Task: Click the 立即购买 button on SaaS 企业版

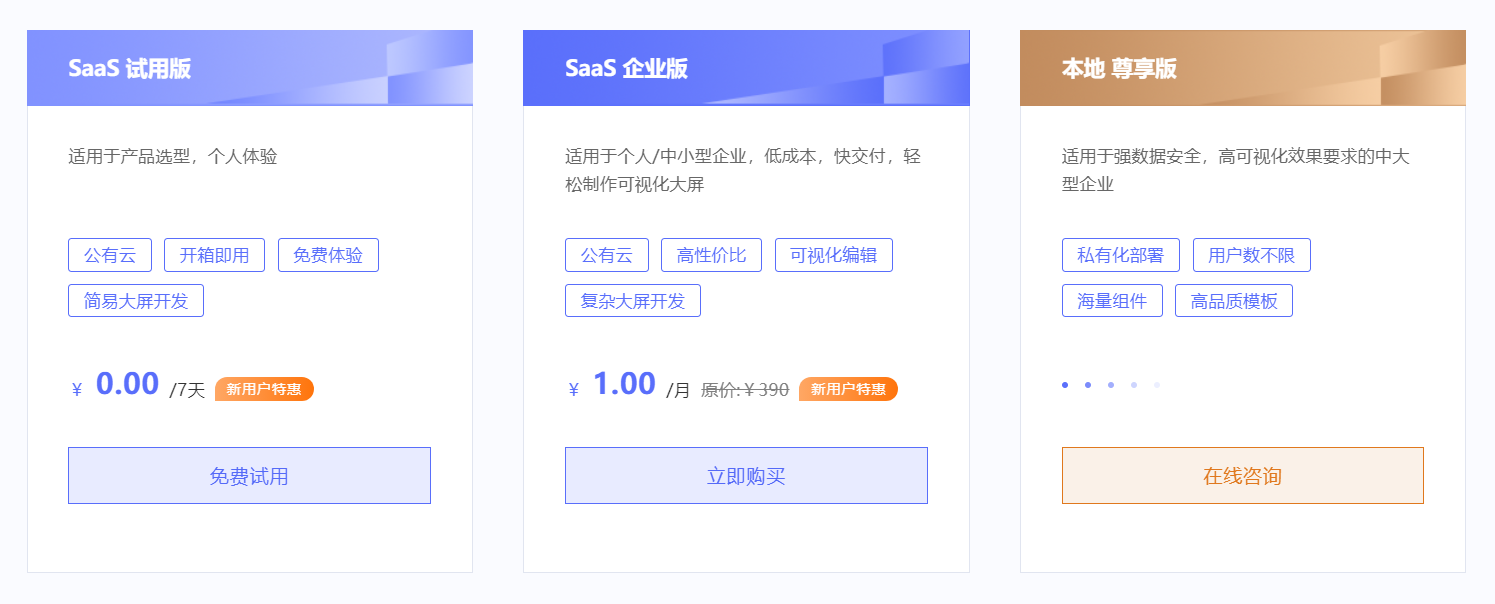Action: pyautogui.click(x=746, y=475)
